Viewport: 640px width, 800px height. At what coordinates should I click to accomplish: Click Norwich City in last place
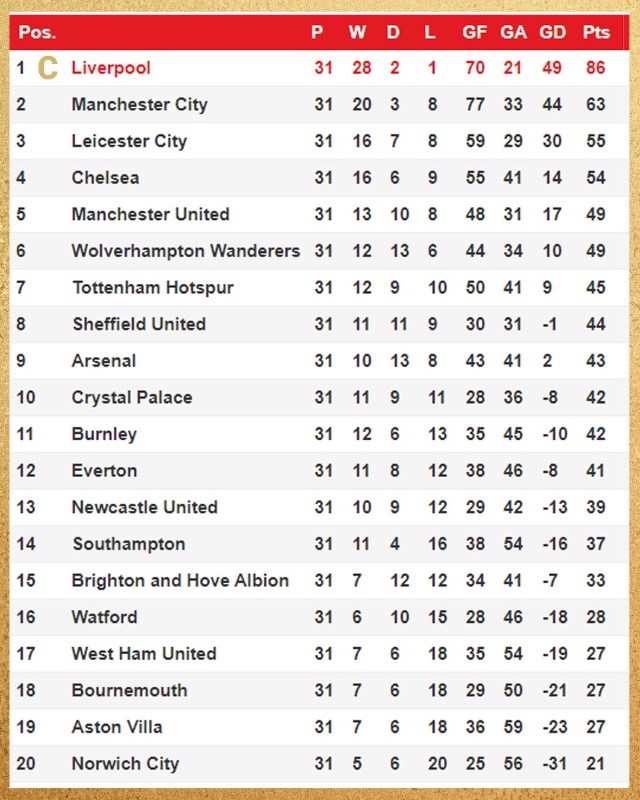click(x=125, y=764)
